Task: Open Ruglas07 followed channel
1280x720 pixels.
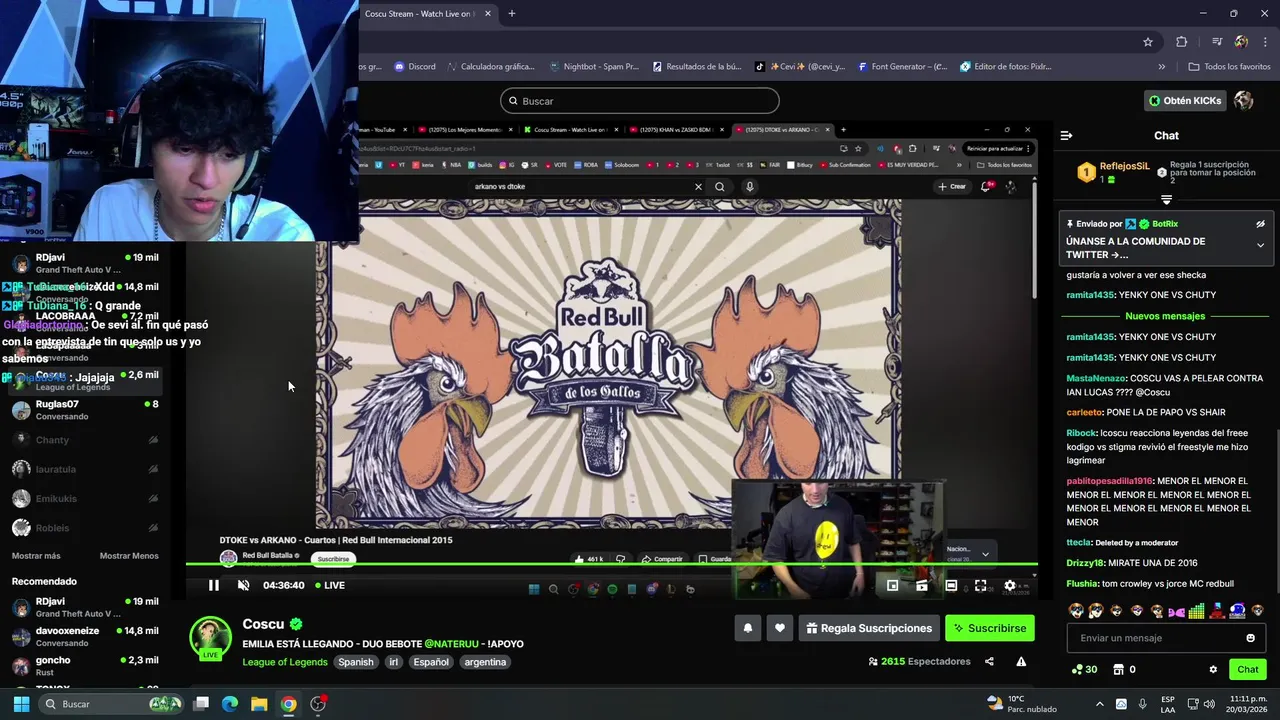Action: click(x=85, y=410)
